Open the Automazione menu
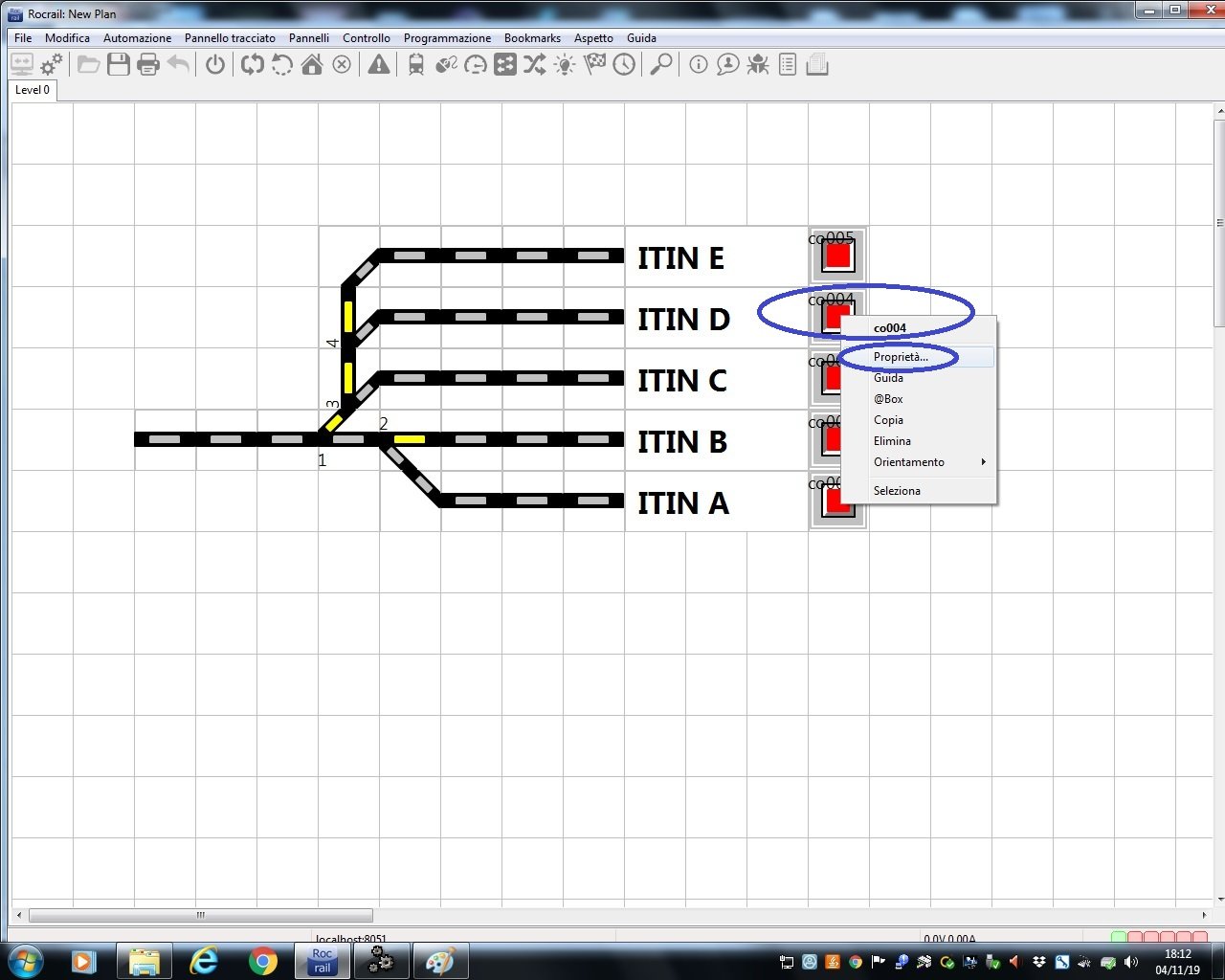This screenshot has width=1225, height=980. 137,38
